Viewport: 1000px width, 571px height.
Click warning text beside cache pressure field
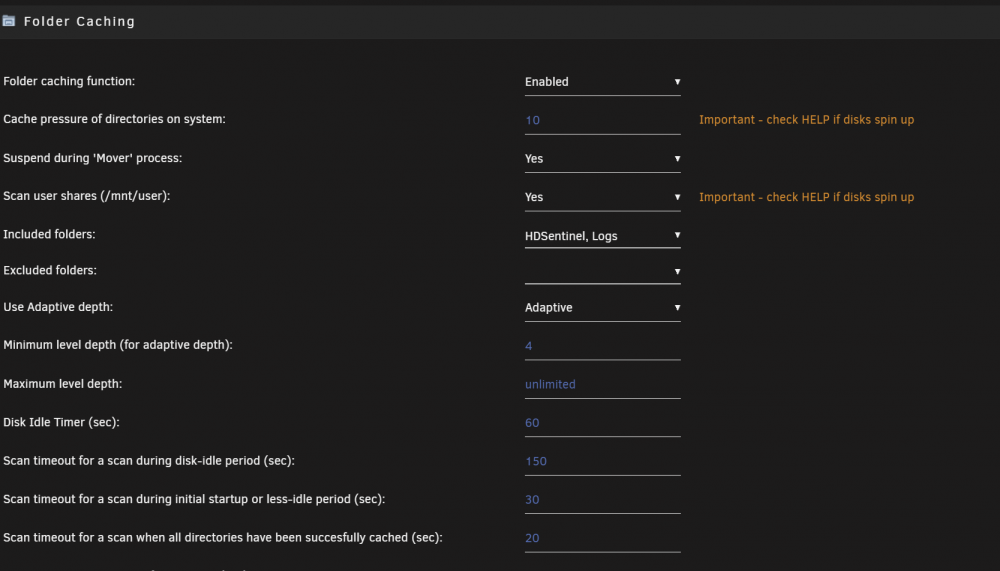click(x=806, y=120)
